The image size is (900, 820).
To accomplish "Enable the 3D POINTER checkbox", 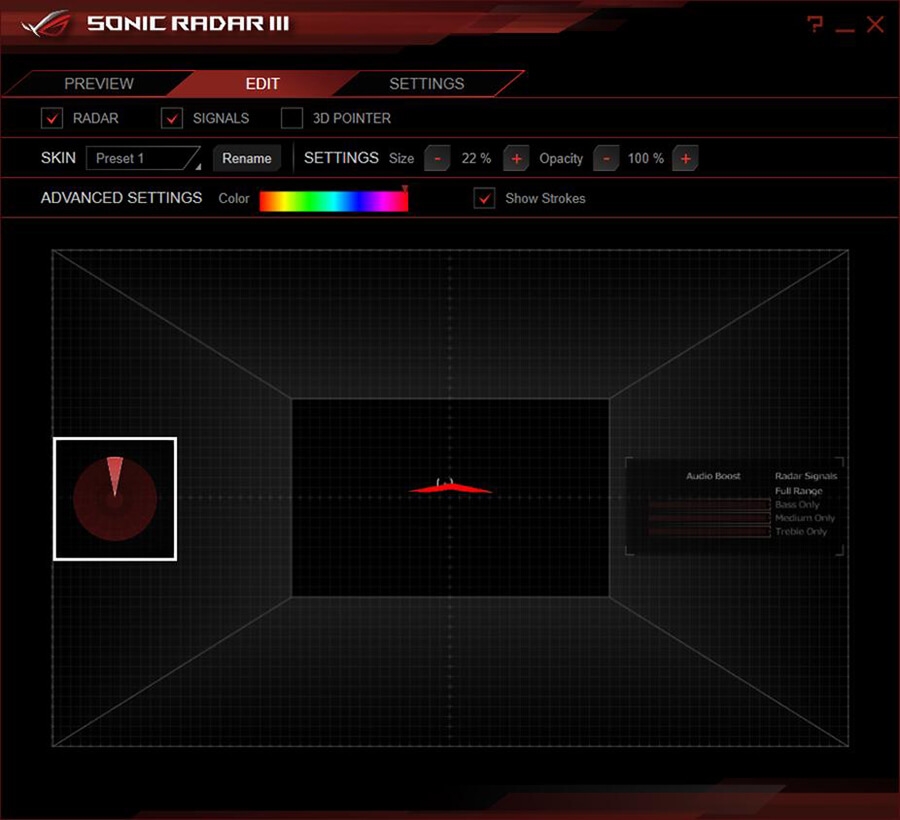I will coord(292,118).
